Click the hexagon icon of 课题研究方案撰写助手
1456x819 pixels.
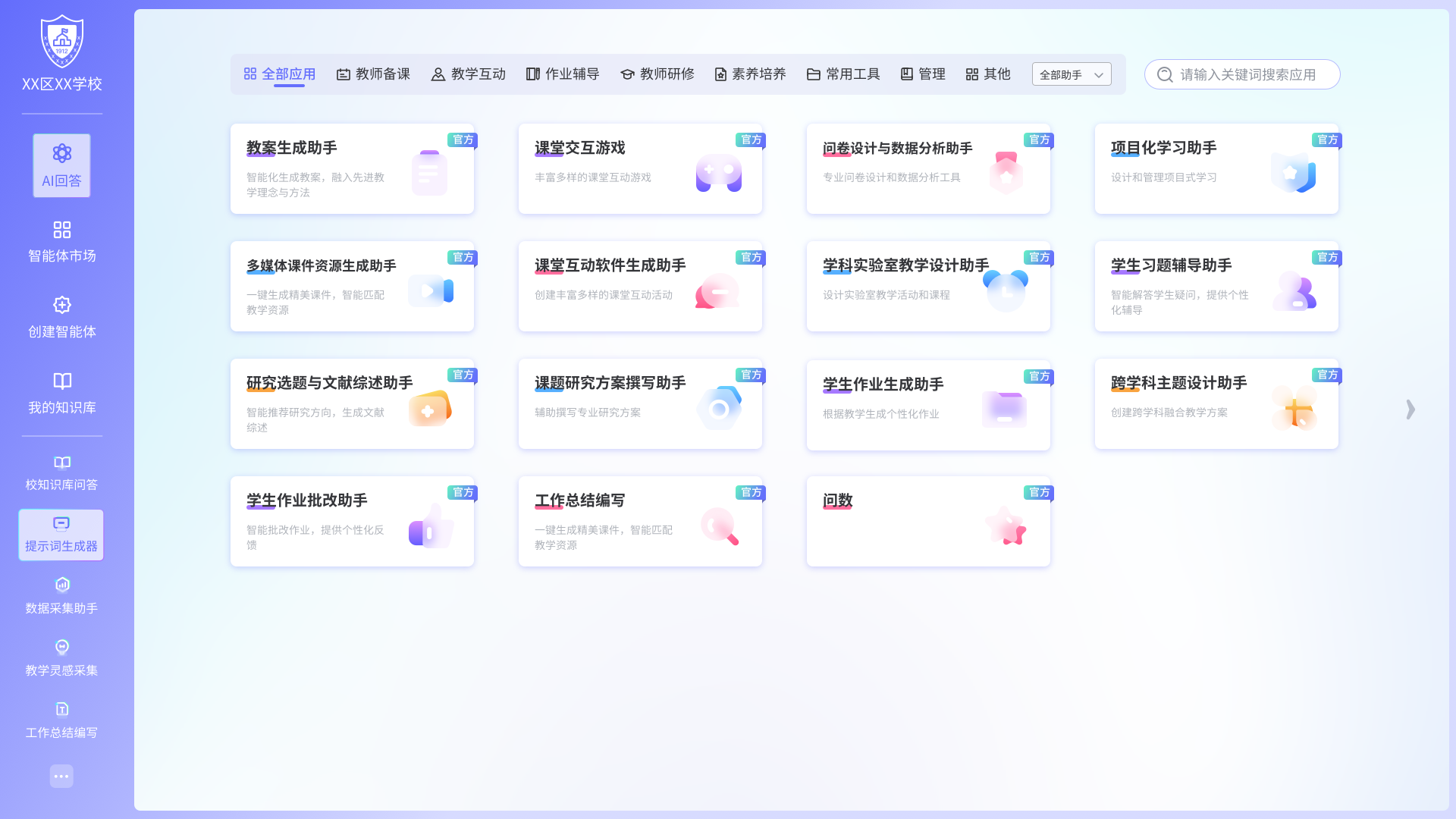(x=719, y=408)
